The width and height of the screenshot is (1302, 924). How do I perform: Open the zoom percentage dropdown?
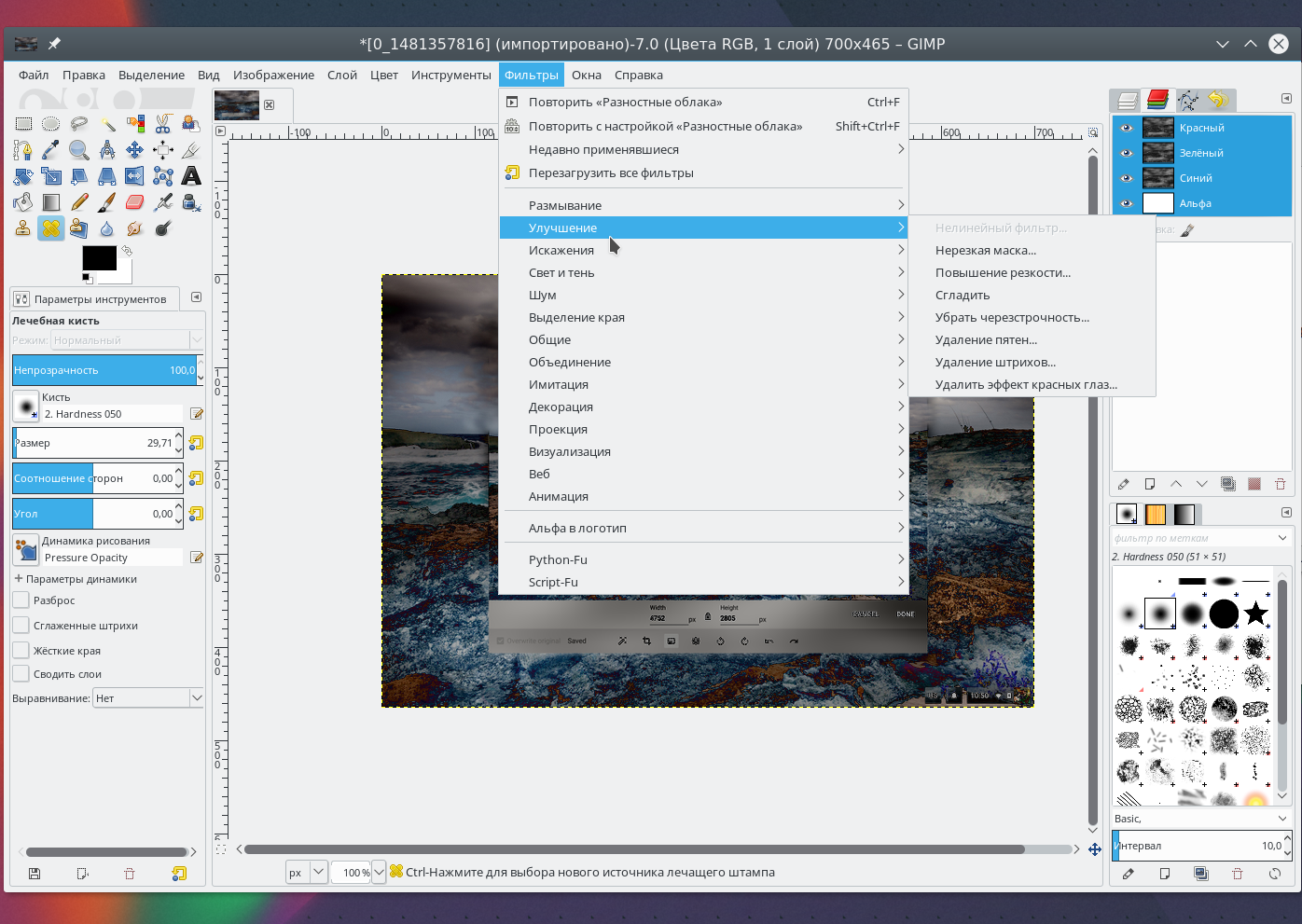tap(379, 872)
